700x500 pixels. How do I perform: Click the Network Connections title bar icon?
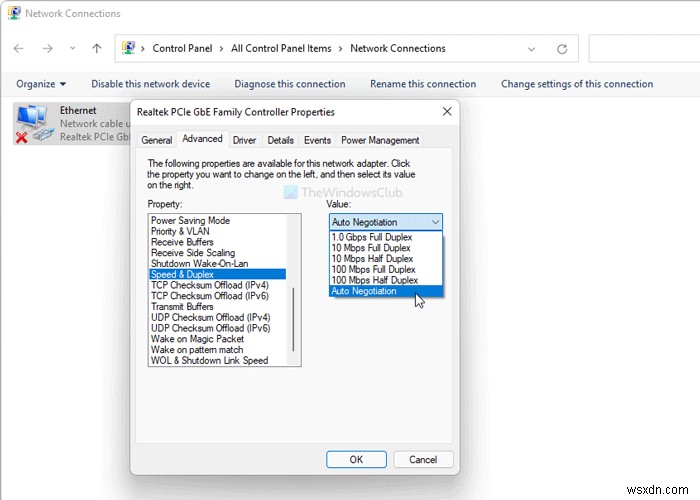(x=14, y=13)
